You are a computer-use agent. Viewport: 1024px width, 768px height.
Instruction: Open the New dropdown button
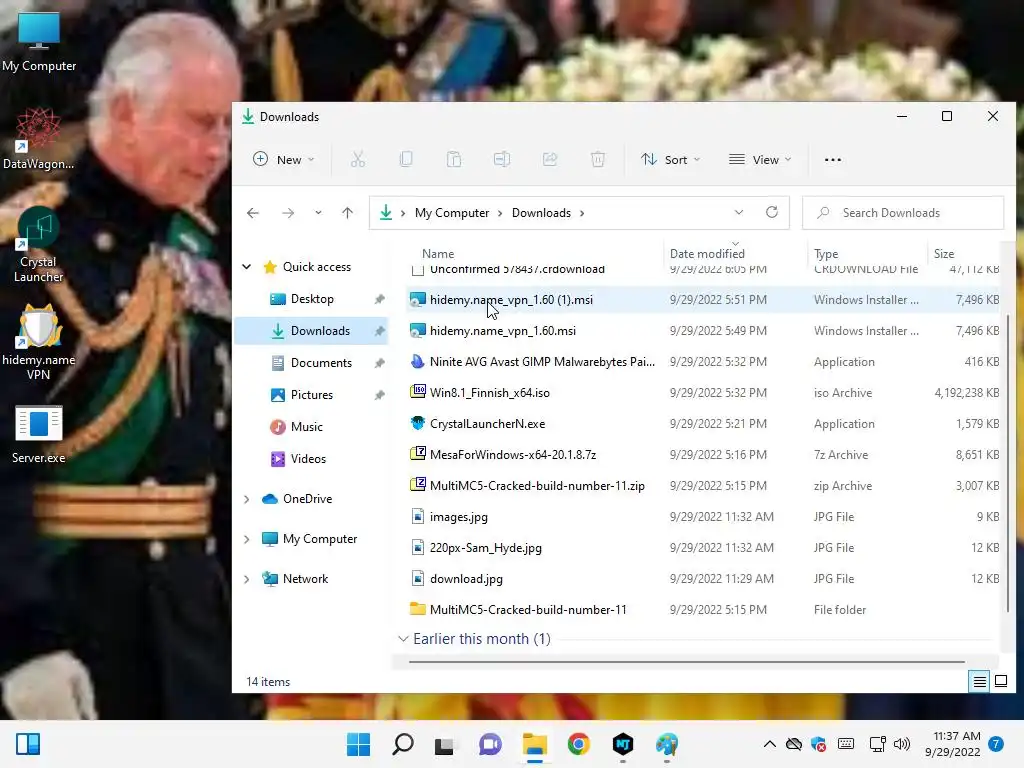tap(283, 159)
